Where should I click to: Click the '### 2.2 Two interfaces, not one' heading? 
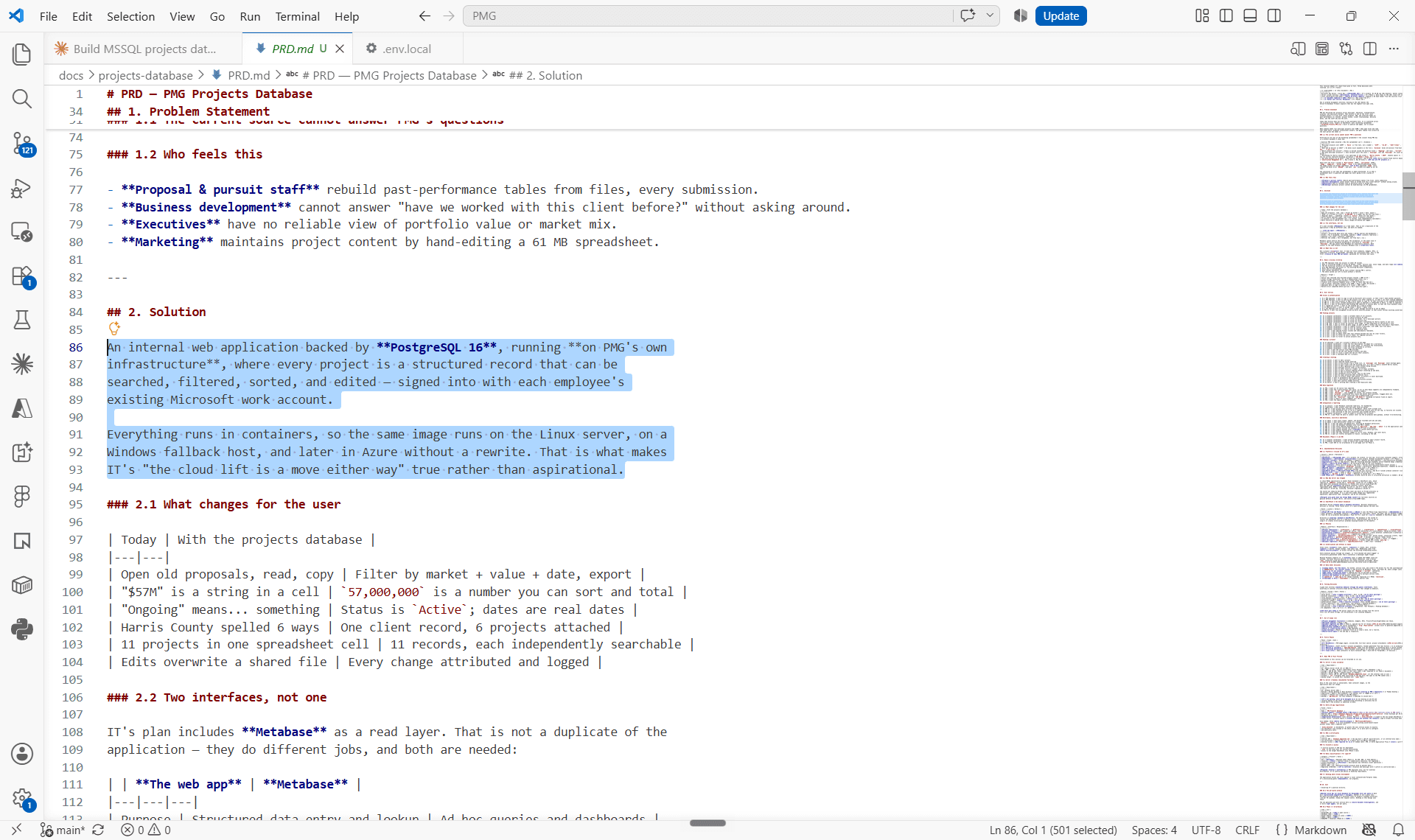click(x=217, y=697)
